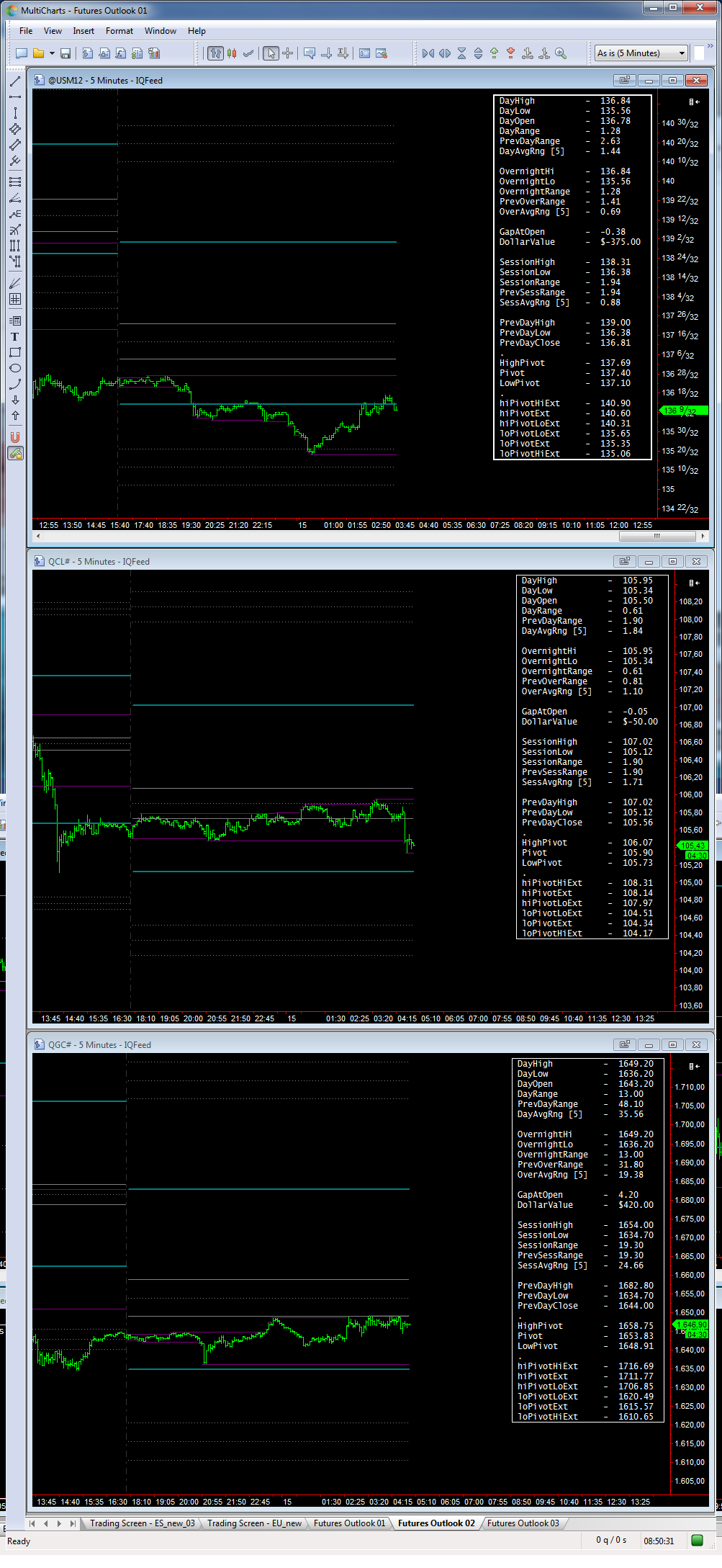Click the green connection status indicator
722x1568 pixels.
pos(697,1540)
